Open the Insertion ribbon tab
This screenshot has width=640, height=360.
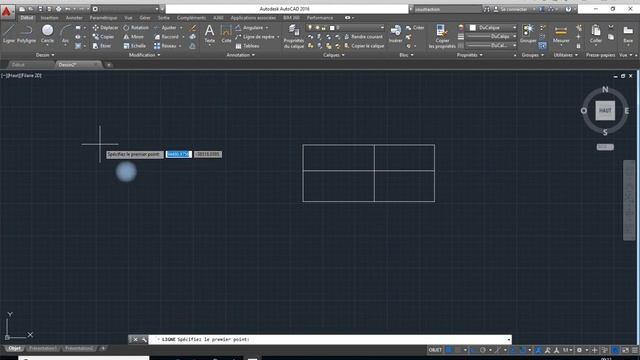point(49,18)
